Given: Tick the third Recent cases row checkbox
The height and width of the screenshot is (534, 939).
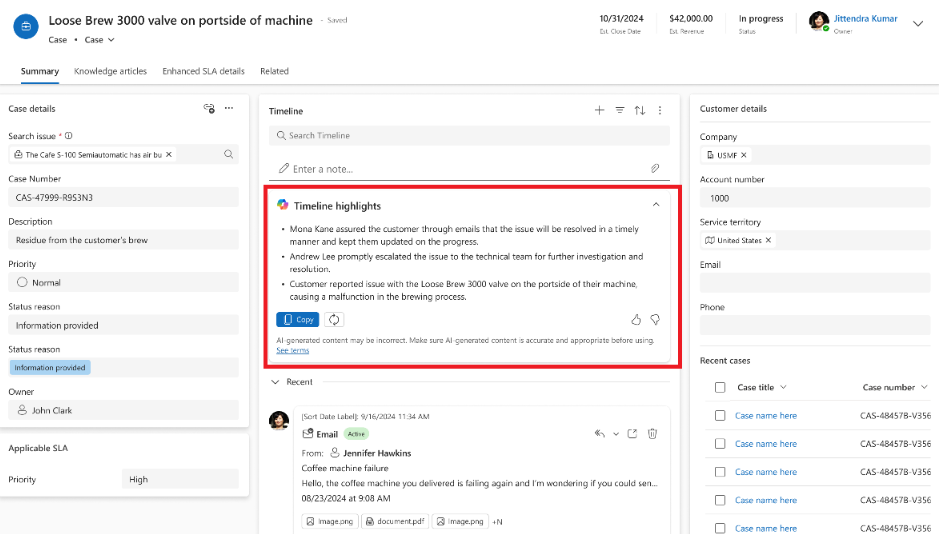Looking at the screenshot, I should coord(720,472).
